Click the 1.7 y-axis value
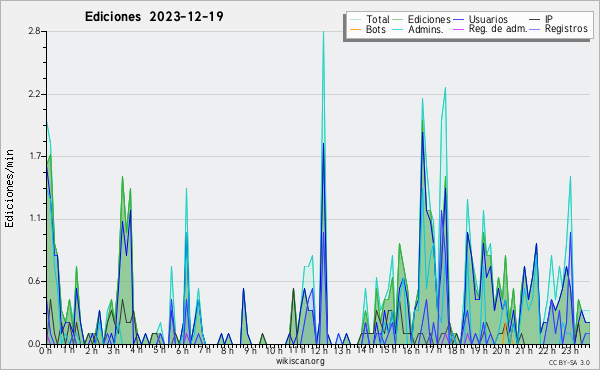600x370 pixels. click(34, 156)
